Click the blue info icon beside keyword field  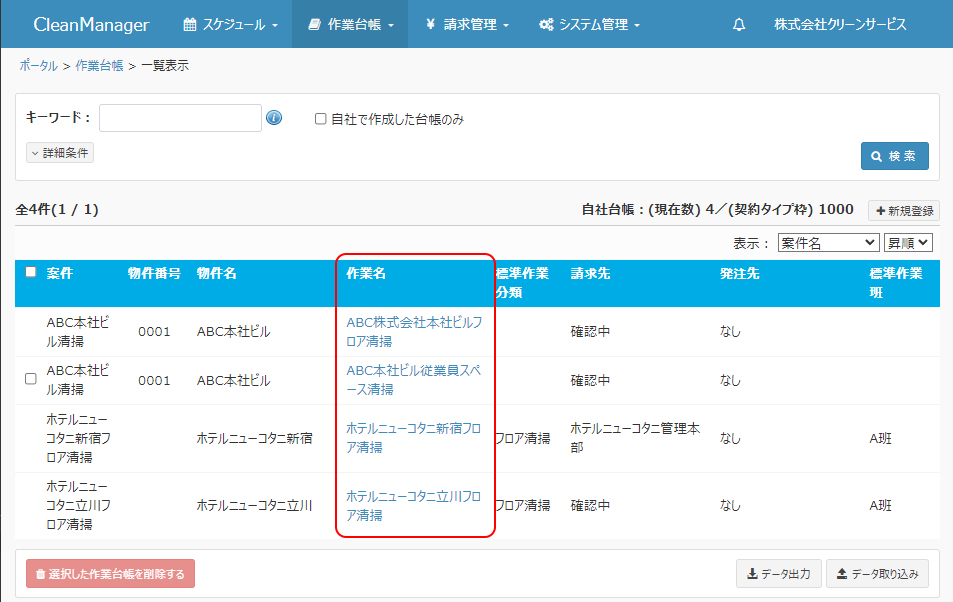[274, 119]
